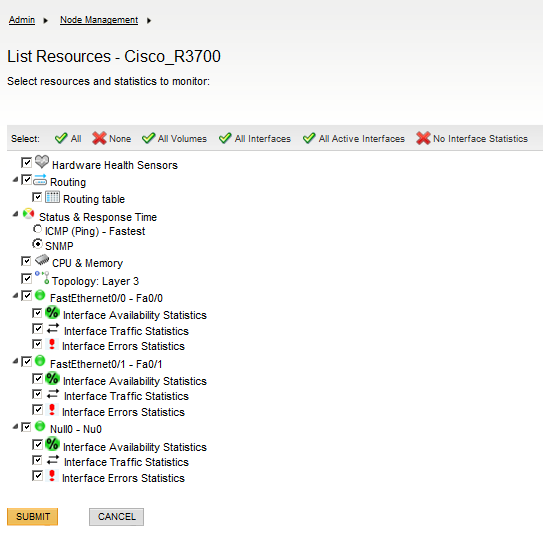Open dropdown arrow after Node Management breadcrumb

coord(149,20)
